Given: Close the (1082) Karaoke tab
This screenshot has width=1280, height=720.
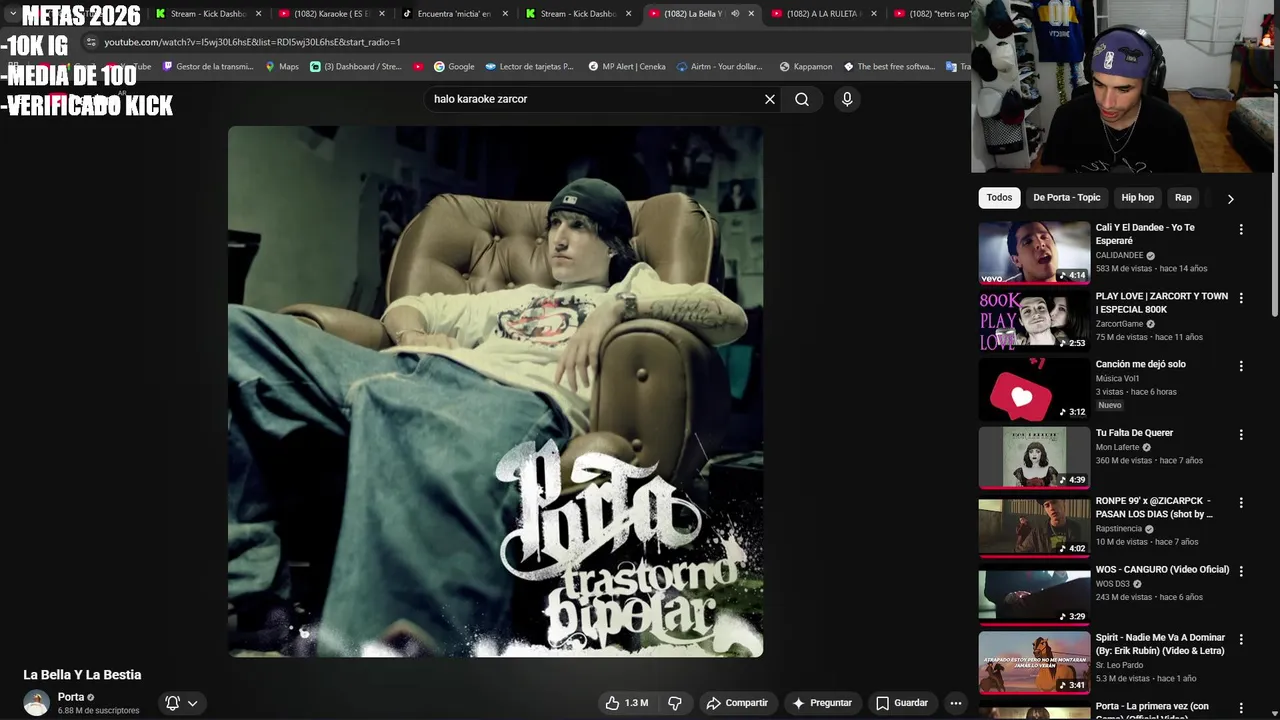Looking at the screenshot, I should (x=382, y=14).
